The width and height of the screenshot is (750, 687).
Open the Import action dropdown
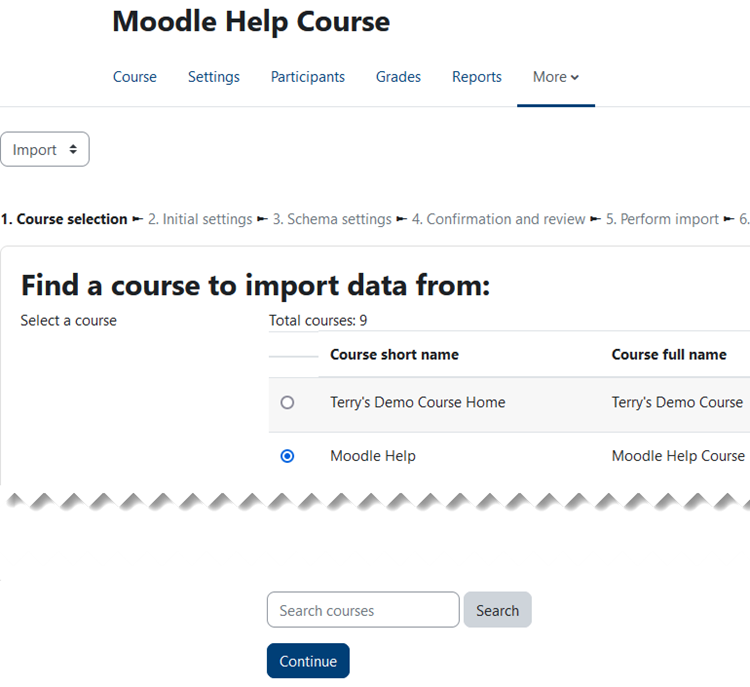tap(45, 149)
